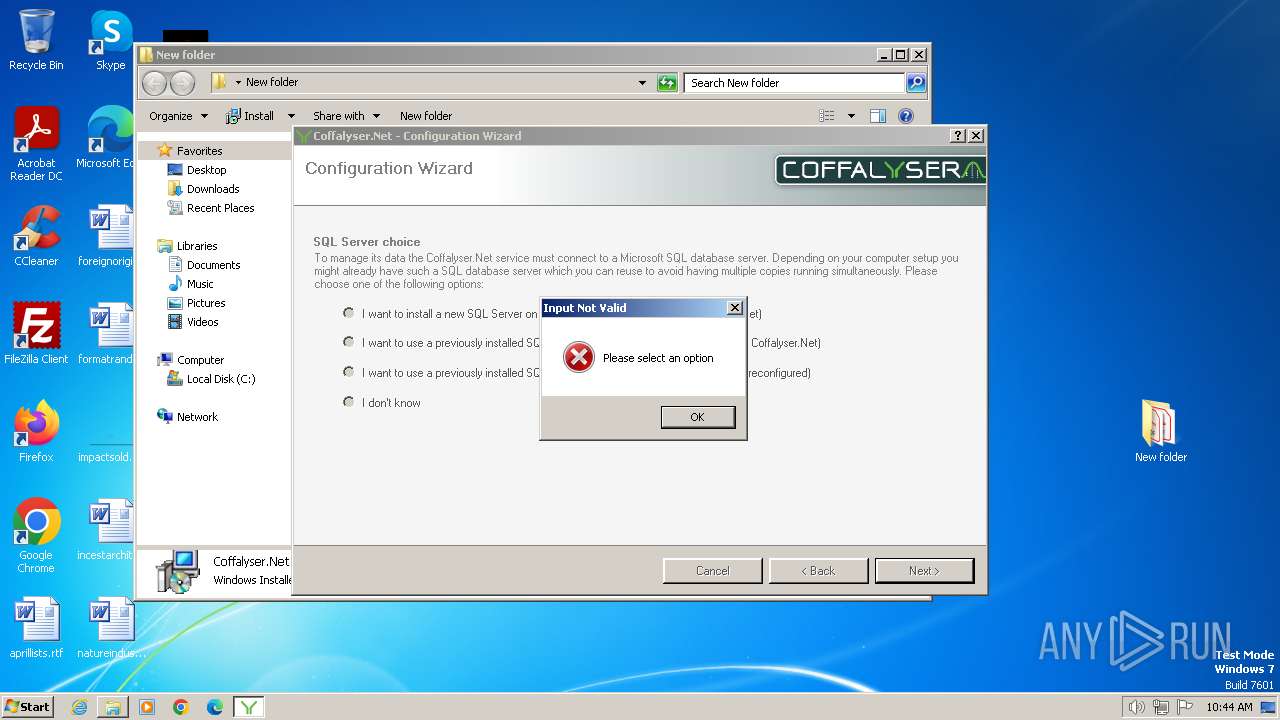Select the Recycle Bin desktop icon
Viewport: 1280px width, 720px height.
point(36,40)
